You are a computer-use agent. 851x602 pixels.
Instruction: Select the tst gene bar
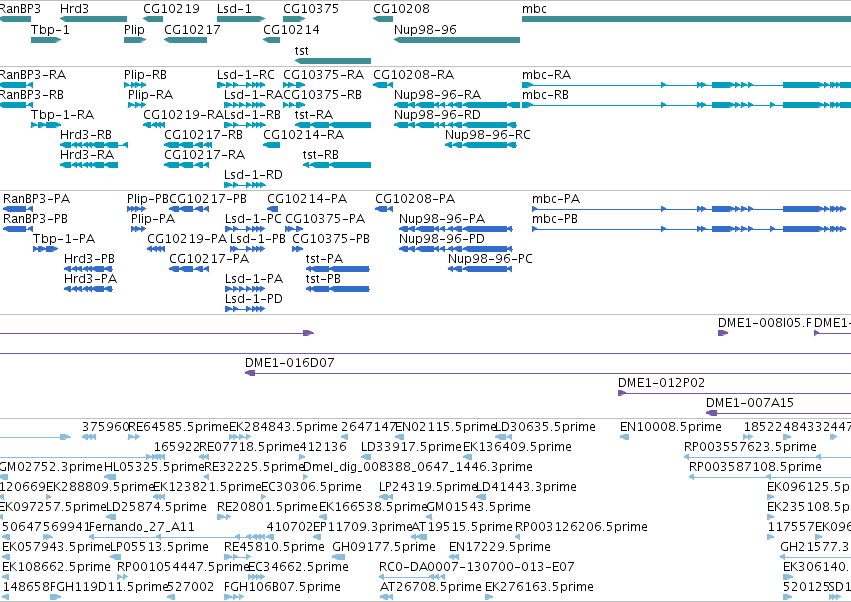click(x=333, y=61)
